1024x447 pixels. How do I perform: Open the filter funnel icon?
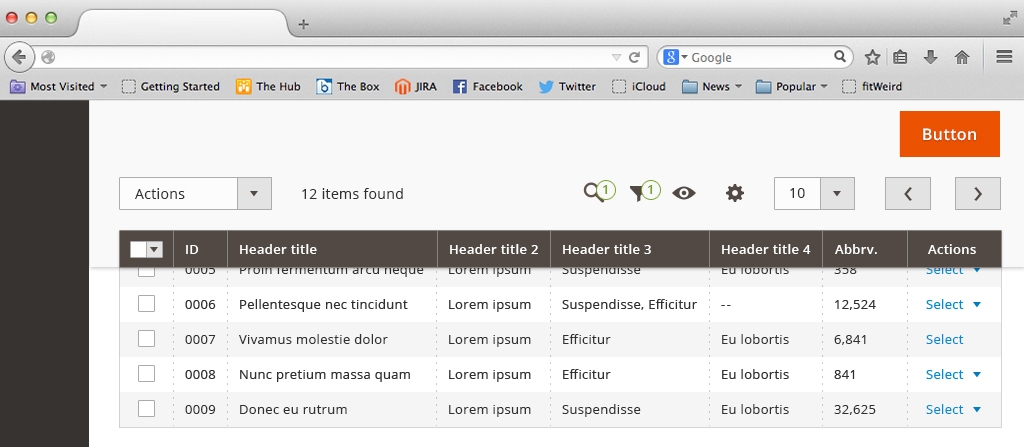pyautogui.click(x=639, y=193)
